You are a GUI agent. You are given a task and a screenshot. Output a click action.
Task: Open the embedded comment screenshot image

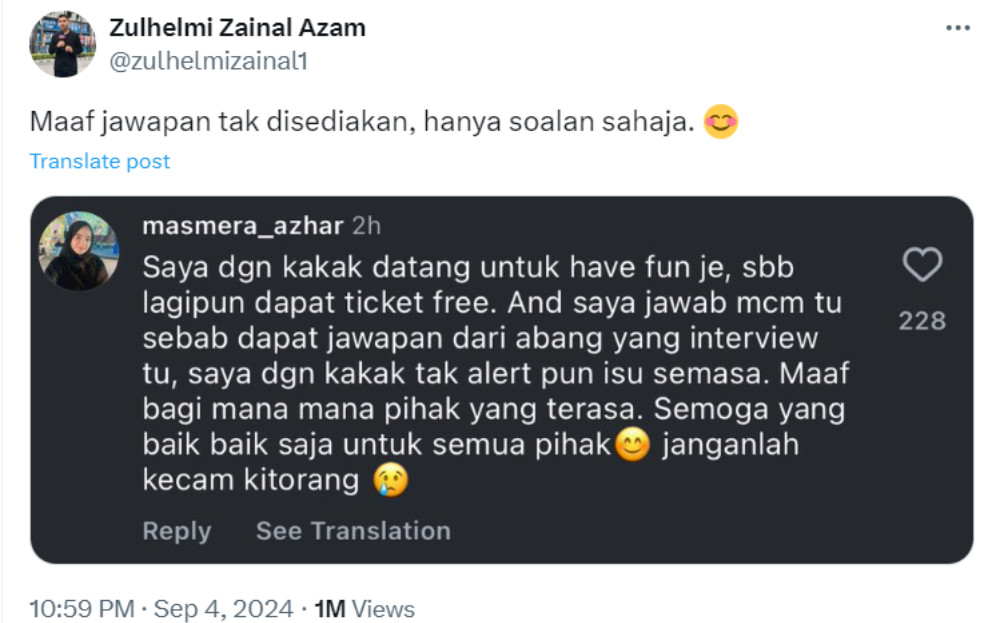point(502,380)
